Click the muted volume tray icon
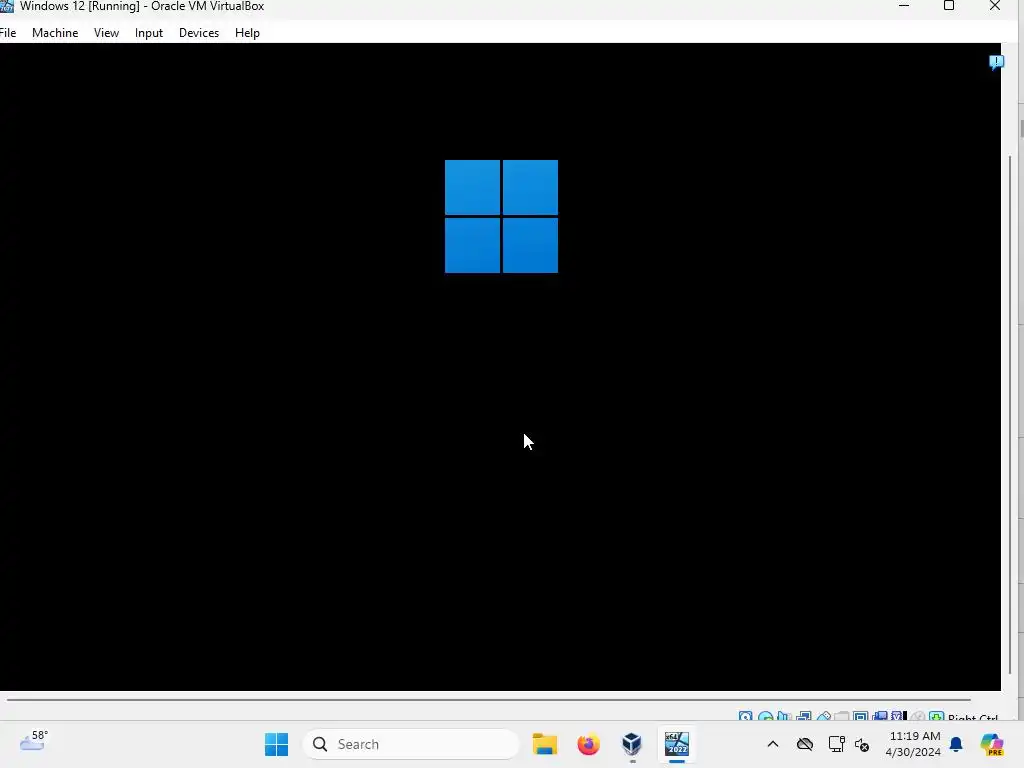This screenshot has height=768, width=1024. click(x=862, y=744)
